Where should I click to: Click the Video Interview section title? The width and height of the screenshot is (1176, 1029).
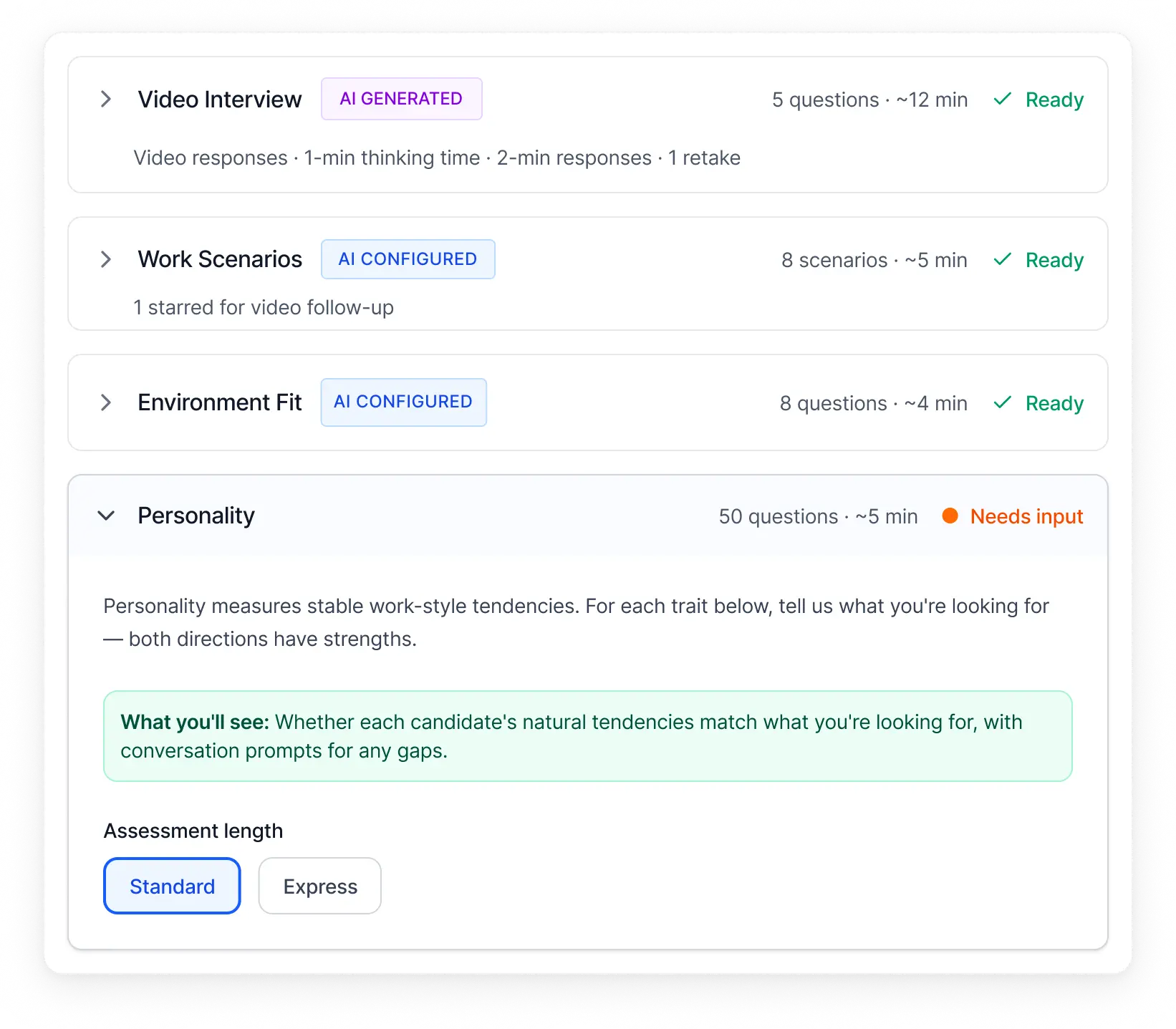[x=220, y=99]
